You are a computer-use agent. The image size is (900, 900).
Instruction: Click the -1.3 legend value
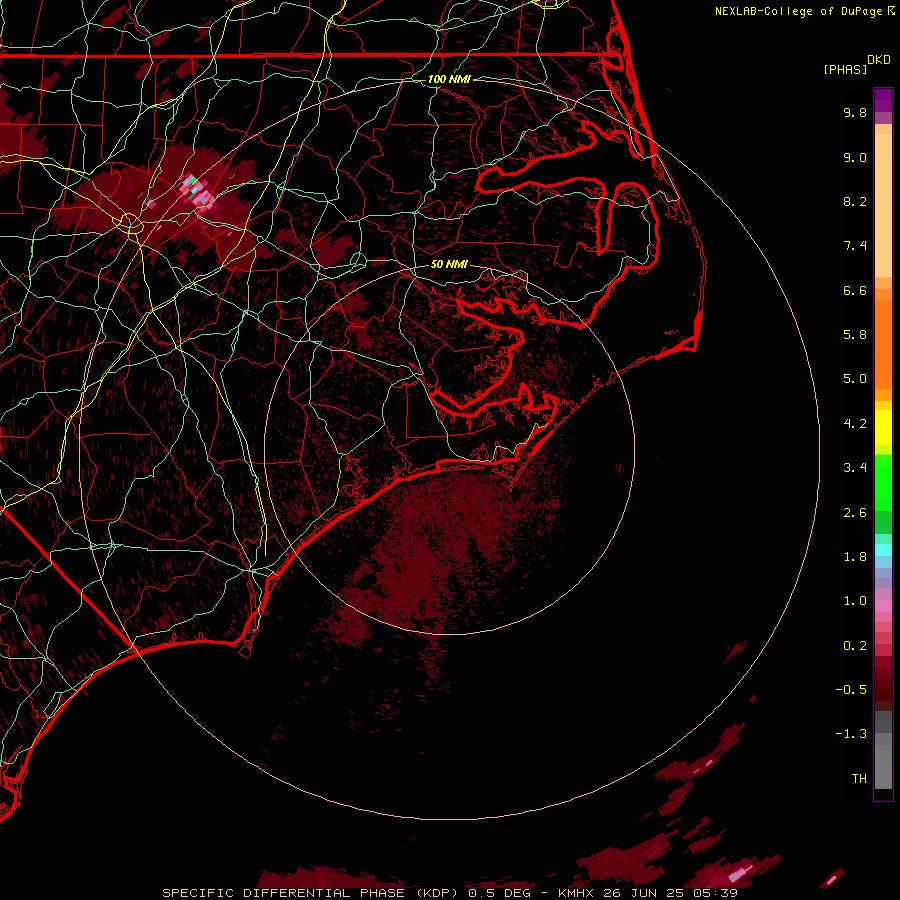click(x=851, y=734)
